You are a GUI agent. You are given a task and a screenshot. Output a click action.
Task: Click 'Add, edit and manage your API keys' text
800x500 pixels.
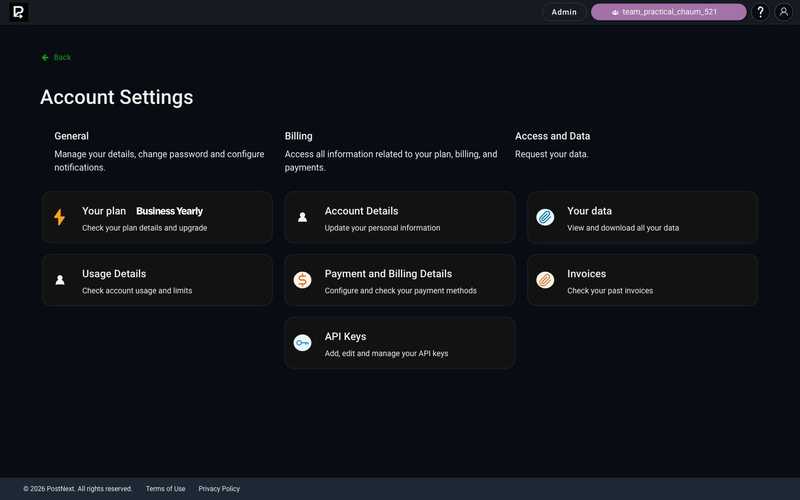[386, 354]
